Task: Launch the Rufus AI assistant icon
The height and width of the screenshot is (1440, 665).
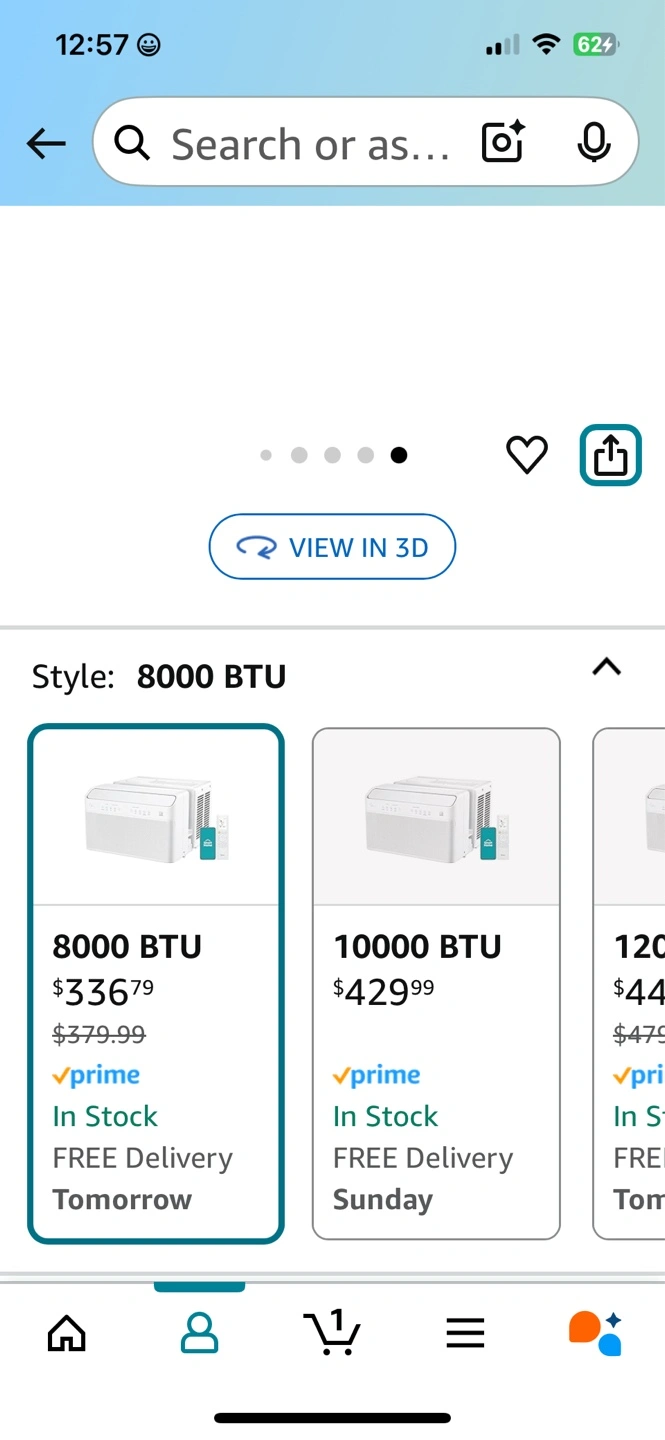Action: click(x=596, y=1332)
